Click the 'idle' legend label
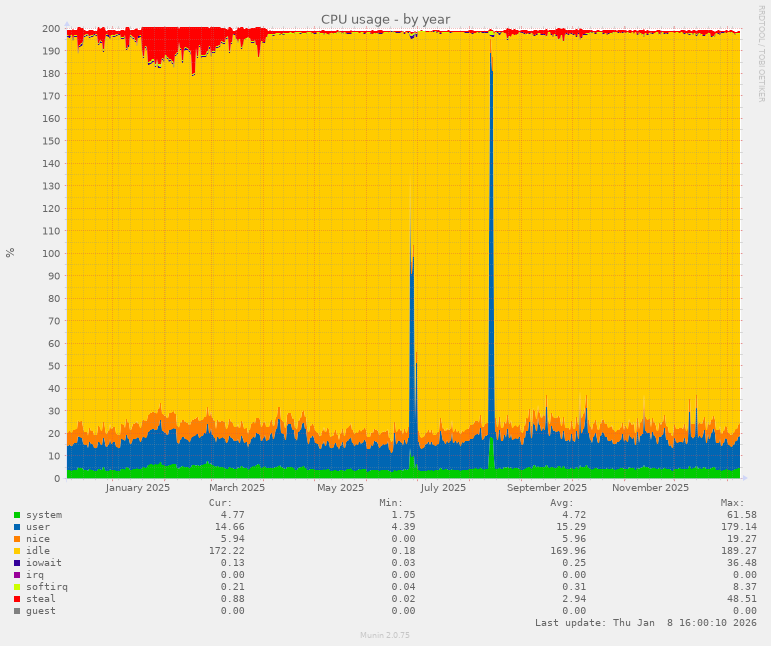The width and height of the screenshot is (771, 646). pyautogui.click(x=38, y=551)
